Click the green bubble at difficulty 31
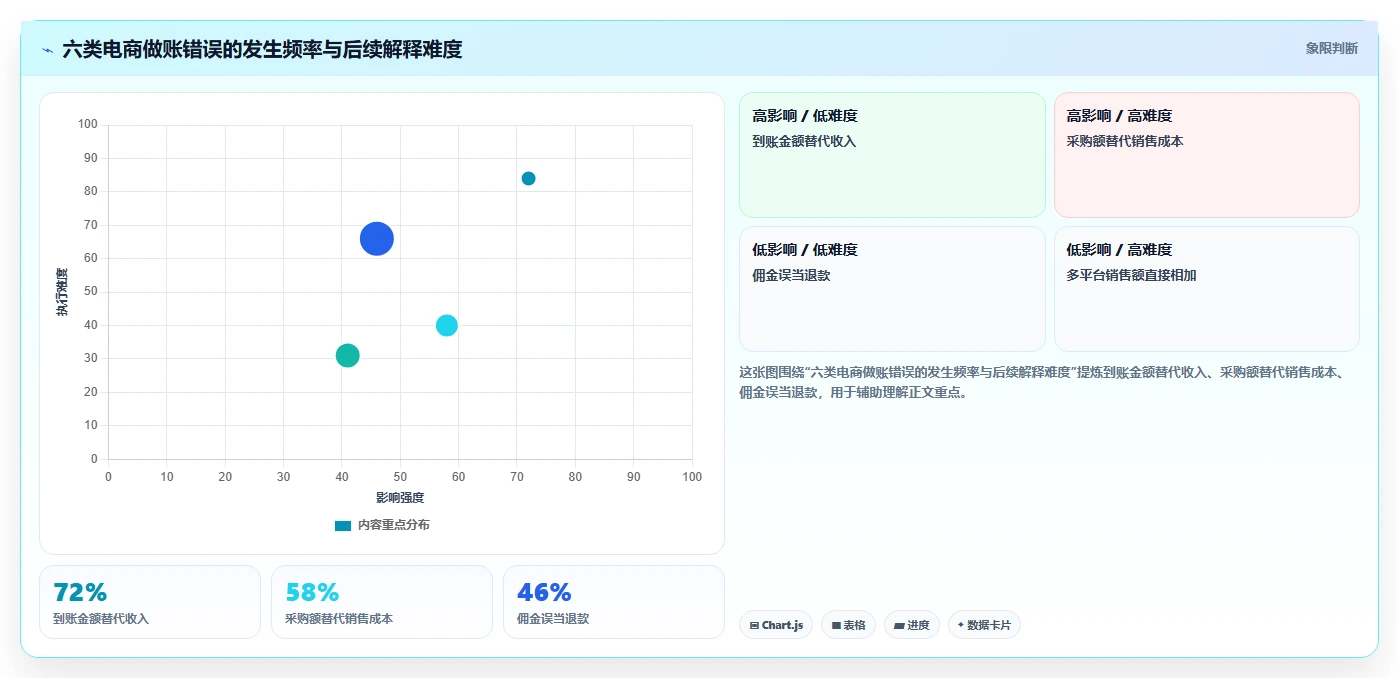Viewport: 1399px width, 678px height. point(347,355)
